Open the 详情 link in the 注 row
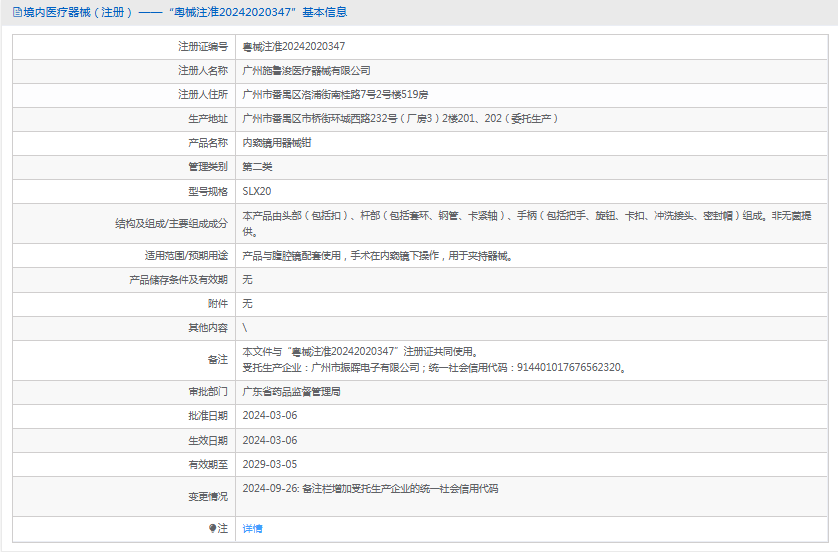This screenshot has height=552, width=838. 252,528
